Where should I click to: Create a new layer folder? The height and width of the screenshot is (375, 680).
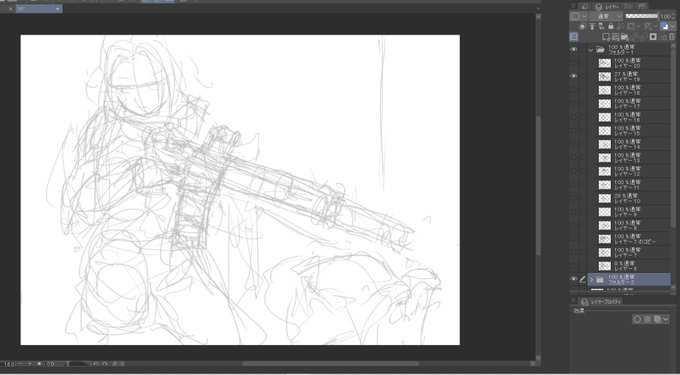coord(624,37)
